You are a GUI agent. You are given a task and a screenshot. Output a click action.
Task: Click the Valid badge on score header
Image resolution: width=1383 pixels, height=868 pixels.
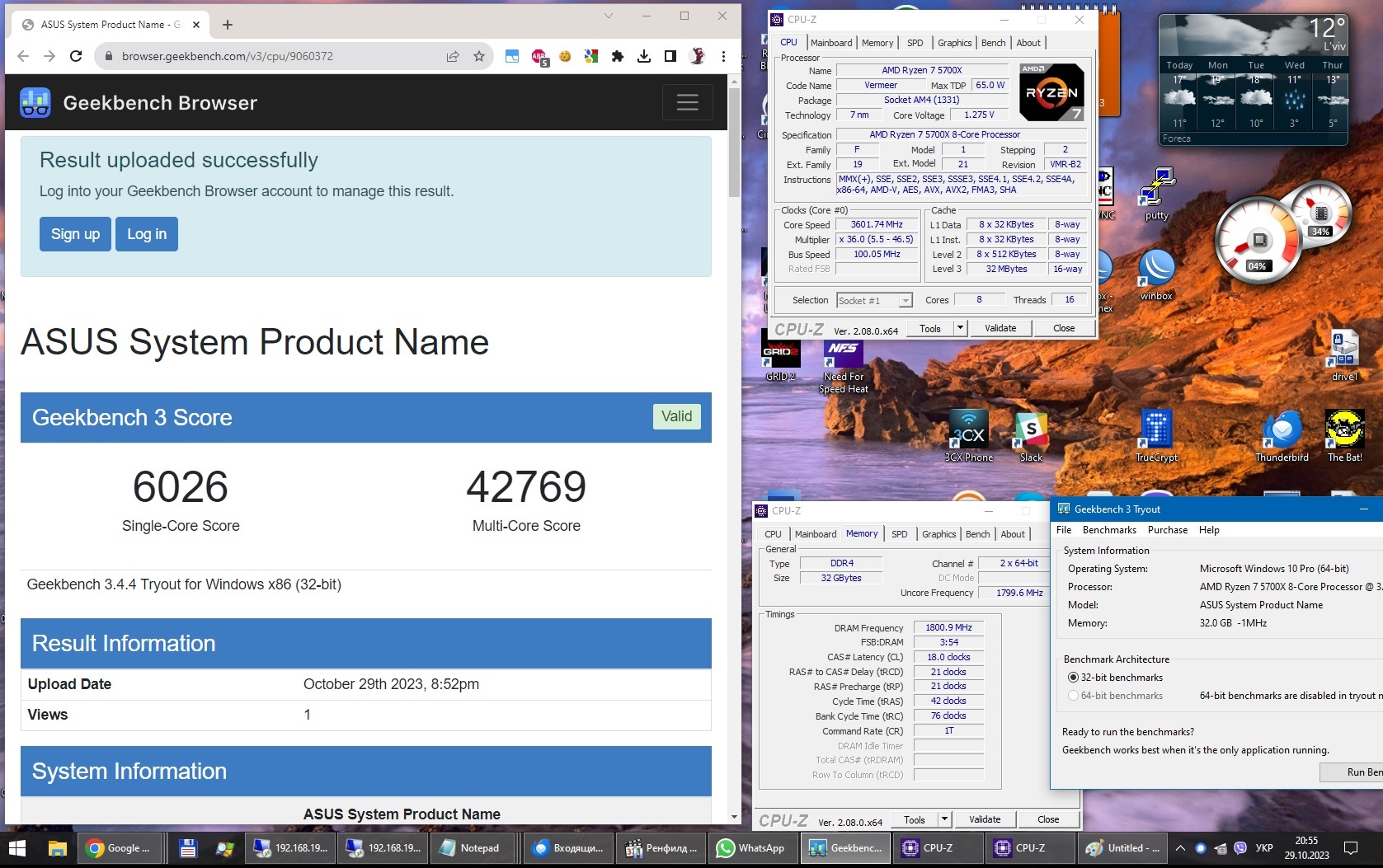(677, 416)
